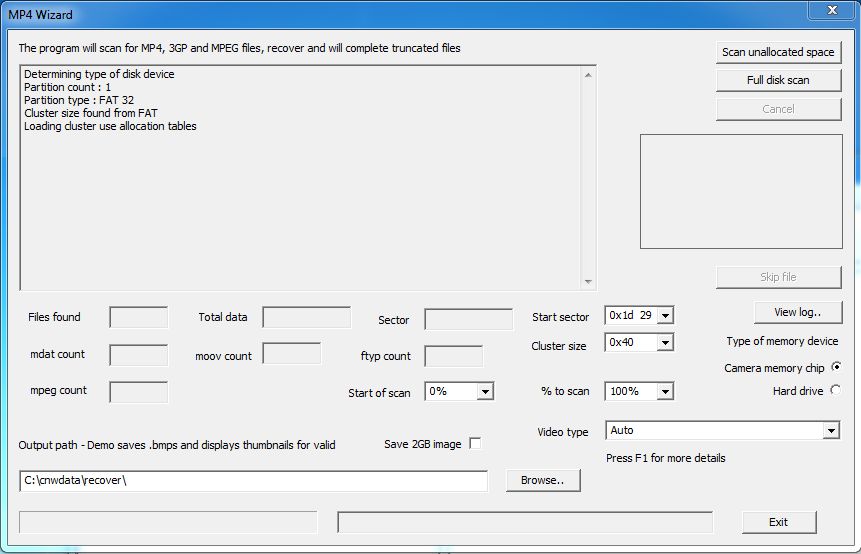Open the % to scan dropdown
The image size is (861, 554).
pos(665,392)
